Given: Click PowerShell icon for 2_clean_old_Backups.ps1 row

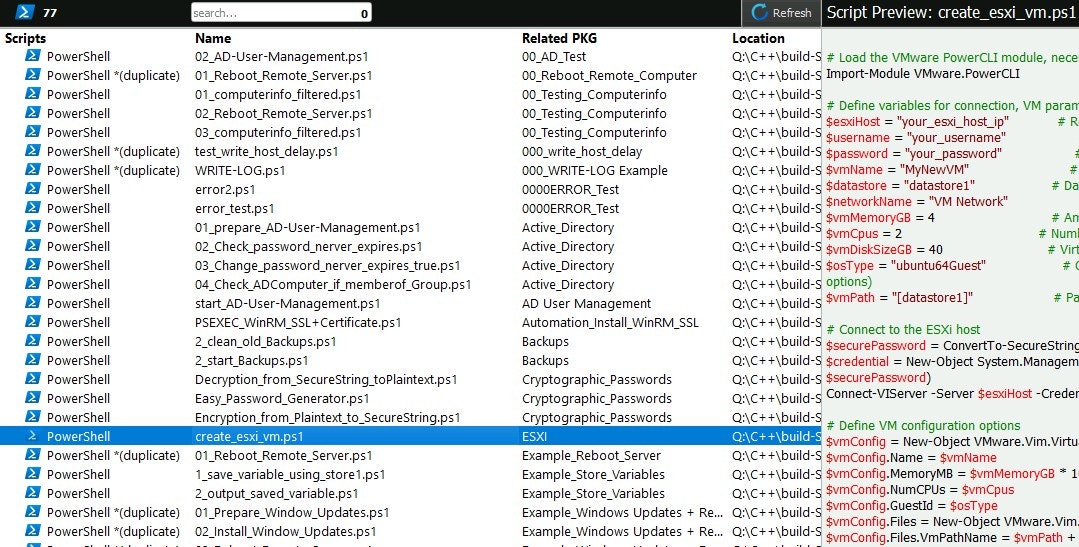Looking at the screenshot, I should 32,341.
